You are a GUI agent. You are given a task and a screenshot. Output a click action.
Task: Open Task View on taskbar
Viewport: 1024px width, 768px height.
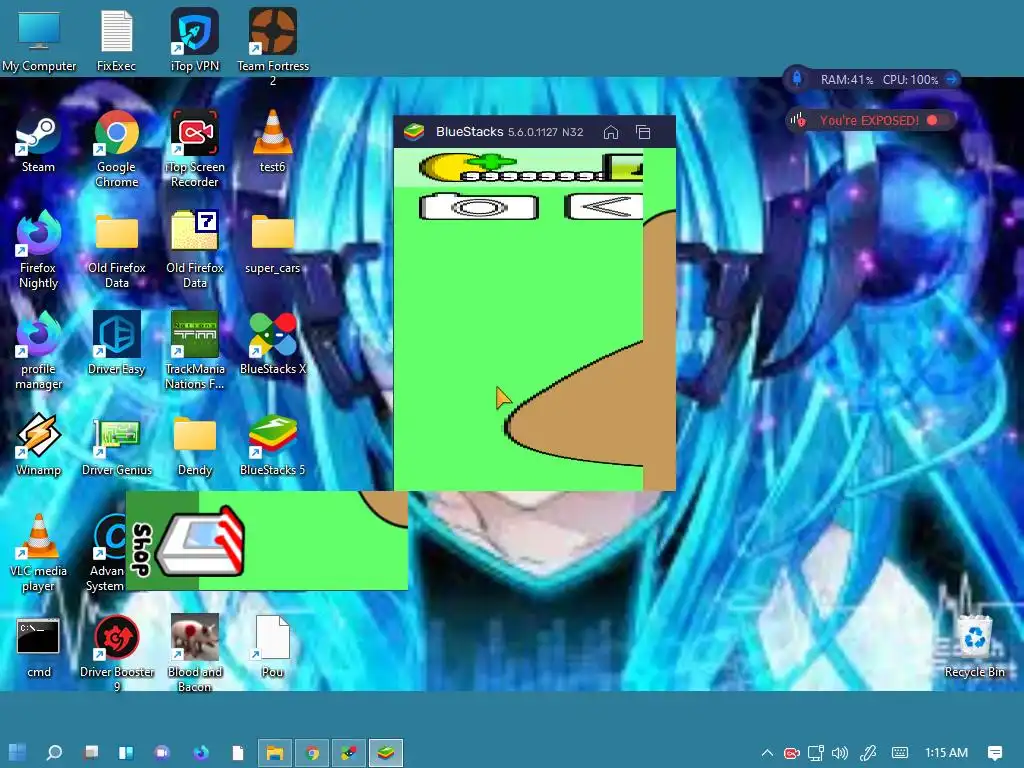[91, 752]
